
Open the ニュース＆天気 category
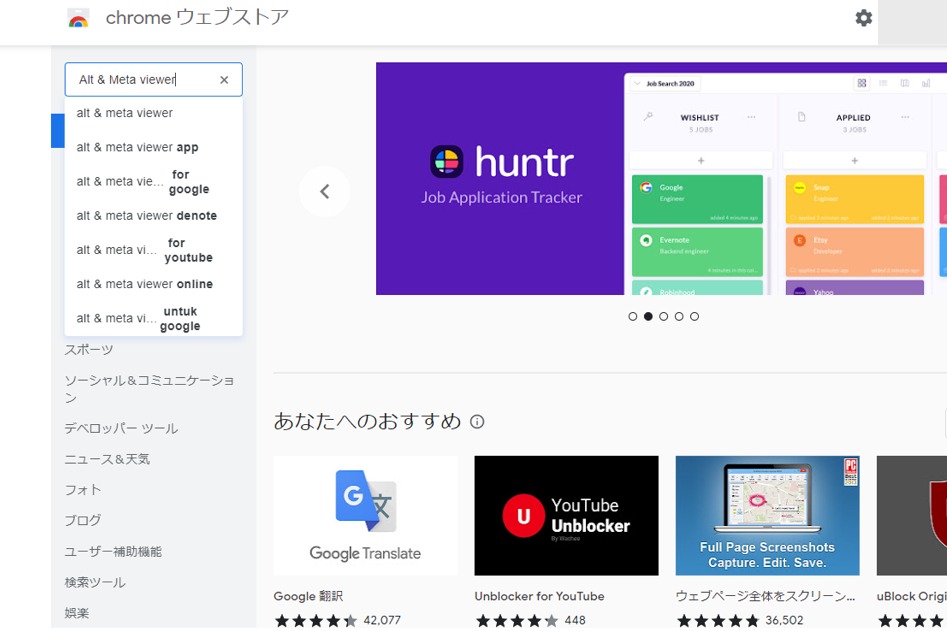click(108, 460)
